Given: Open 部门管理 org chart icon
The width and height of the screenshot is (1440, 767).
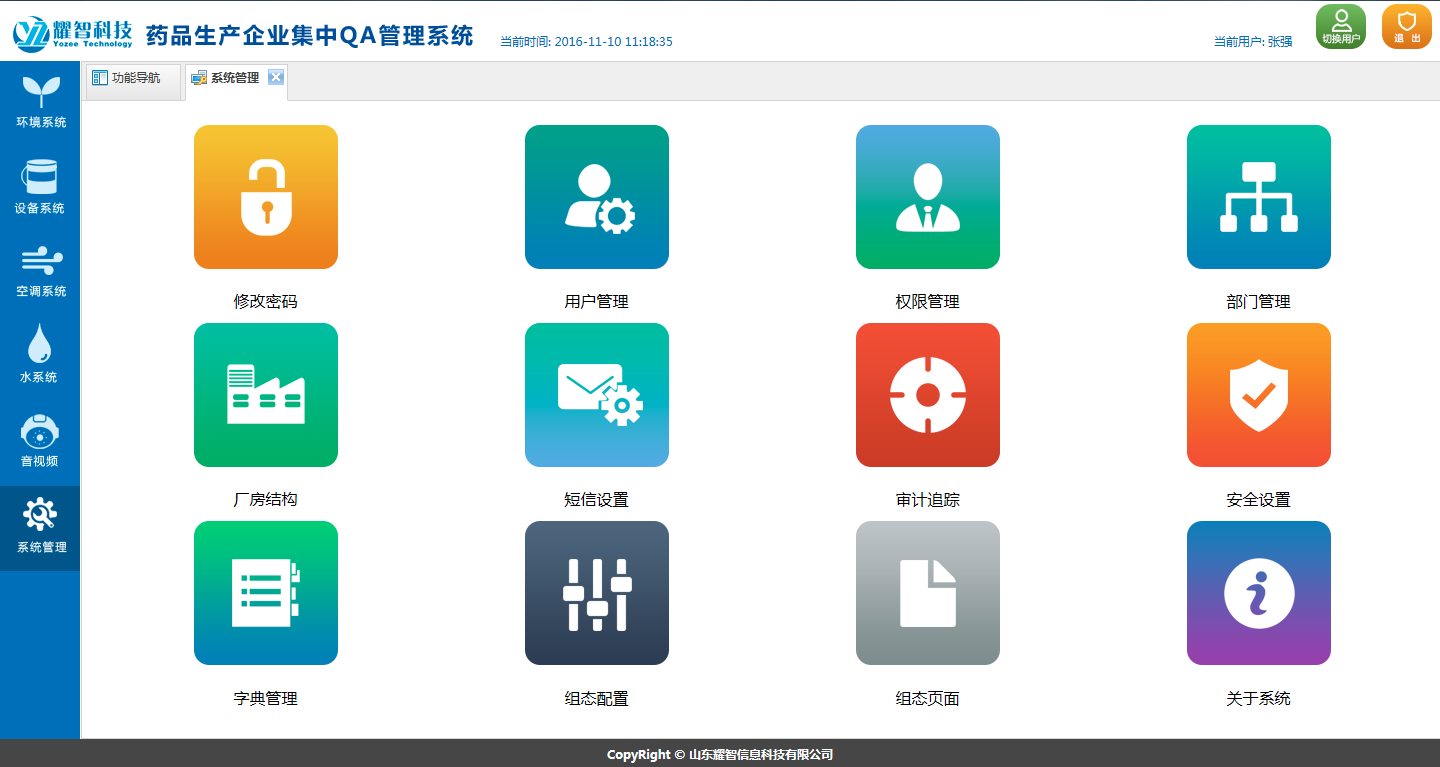Looking at the screenshot, I should 1258,197.
